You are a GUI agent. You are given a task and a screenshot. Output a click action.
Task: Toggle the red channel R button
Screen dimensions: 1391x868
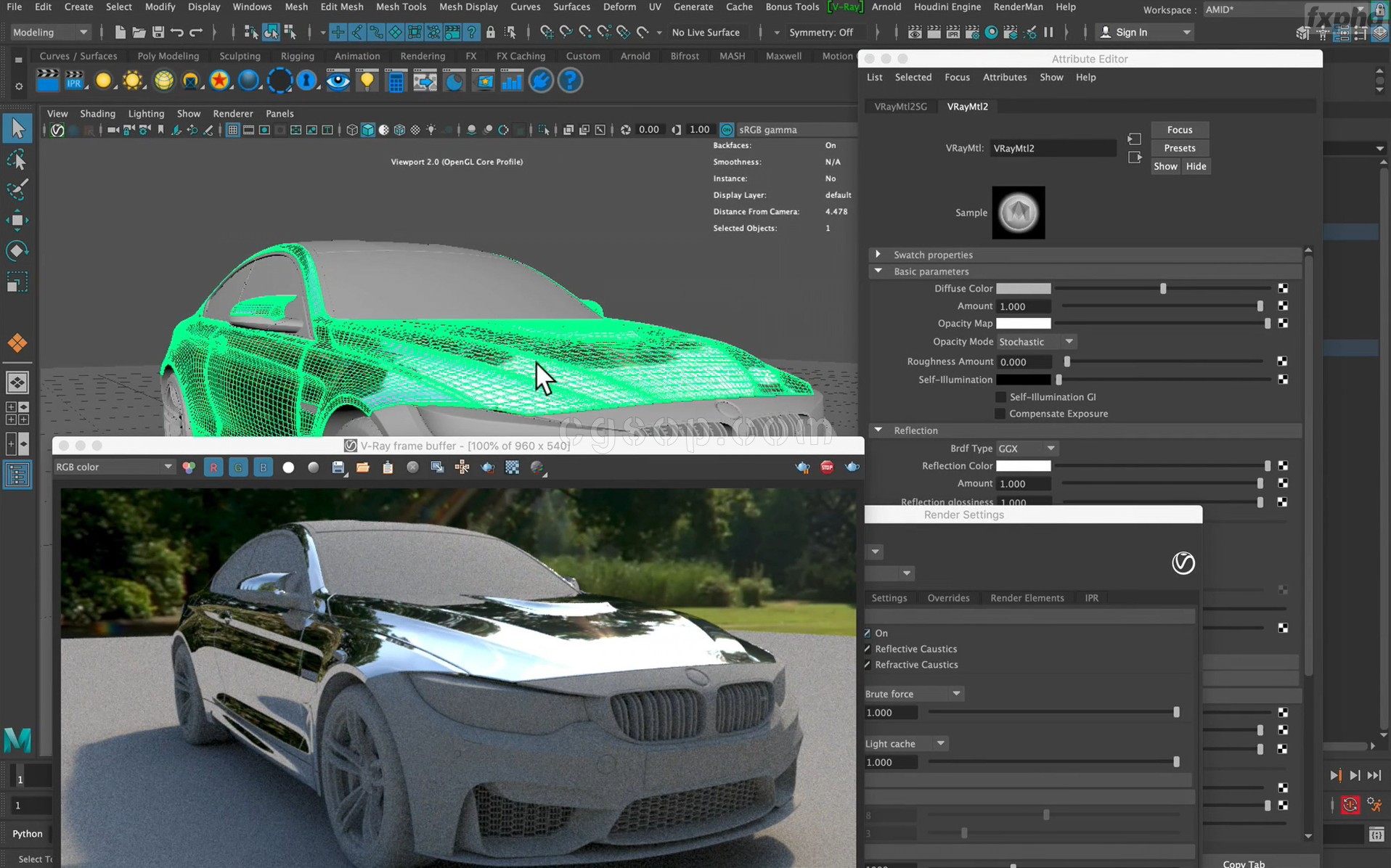pos(213,467)
